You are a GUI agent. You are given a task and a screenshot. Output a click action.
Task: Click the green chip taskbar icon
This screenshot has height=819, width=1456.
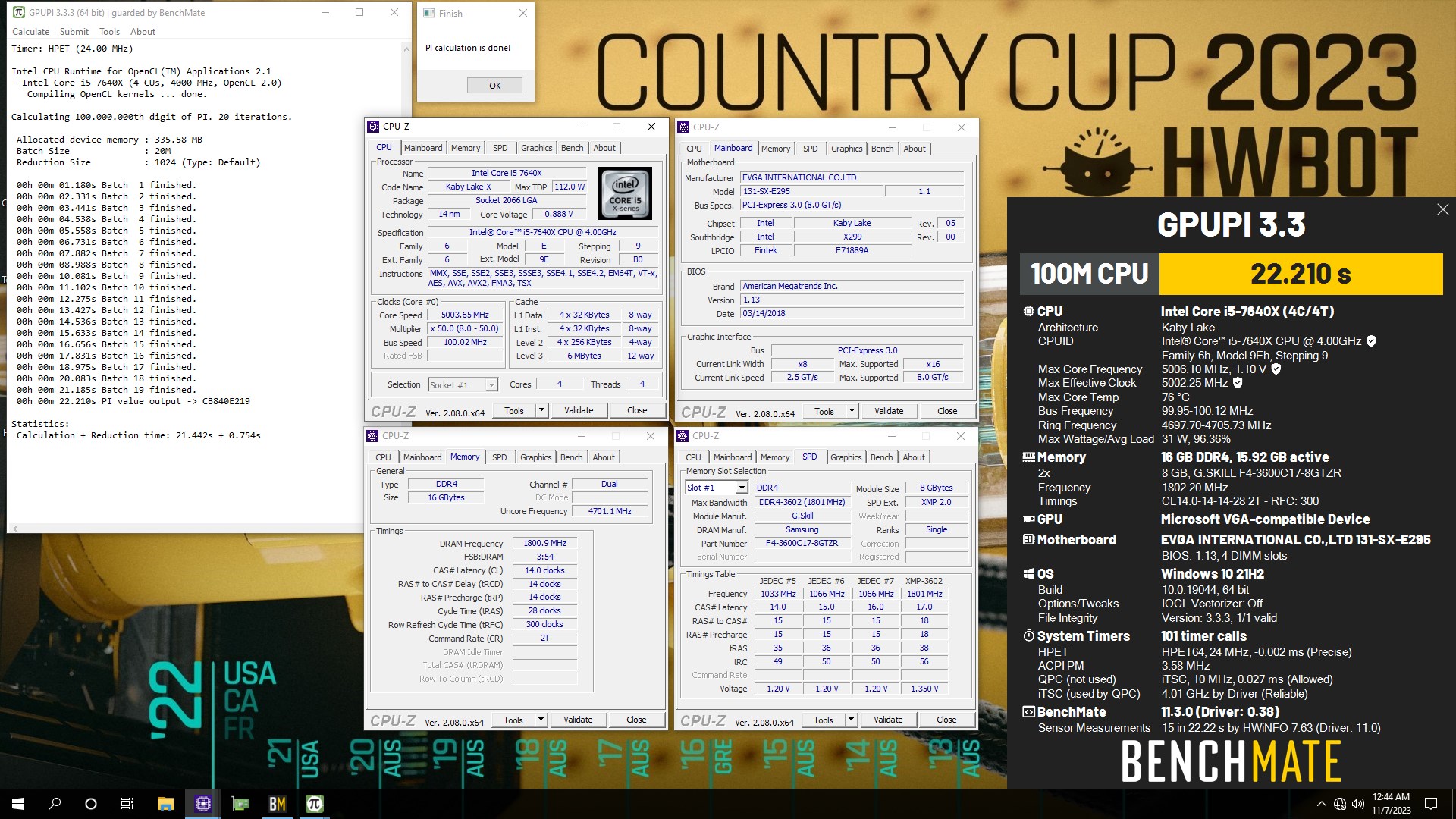click(x=240, y=804)
